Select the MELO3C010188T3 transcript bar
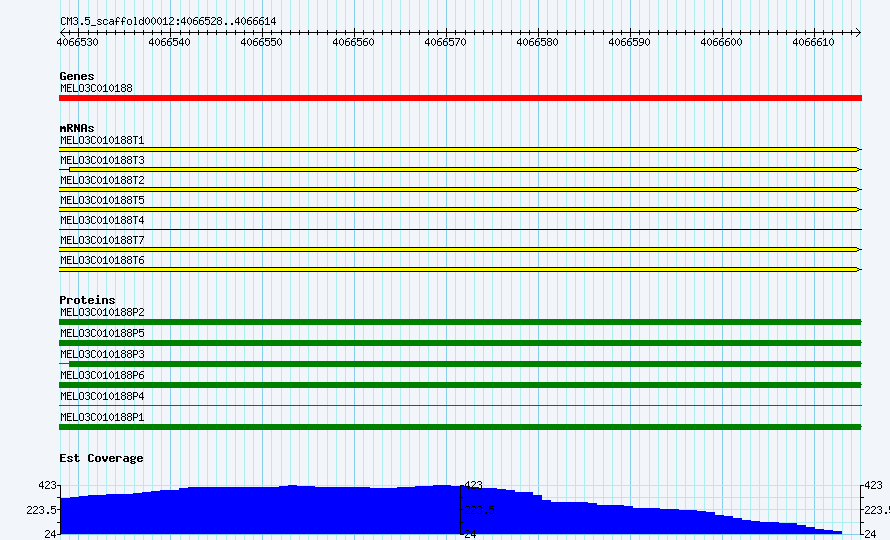The width and height of the screenshot is (890, 540). 460,169
